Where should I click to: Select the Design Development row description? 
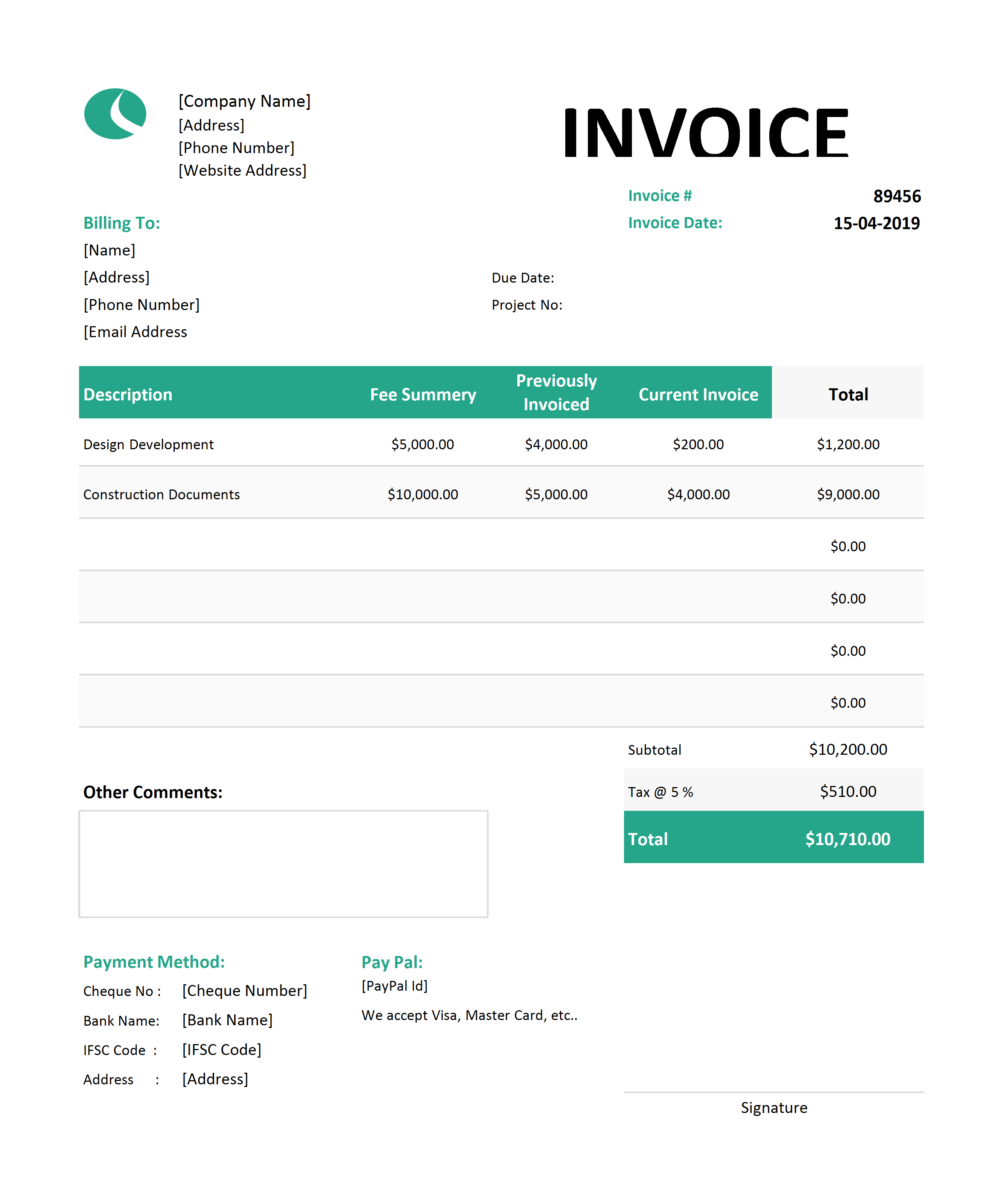pyautogui.click(x=148, y=444)
